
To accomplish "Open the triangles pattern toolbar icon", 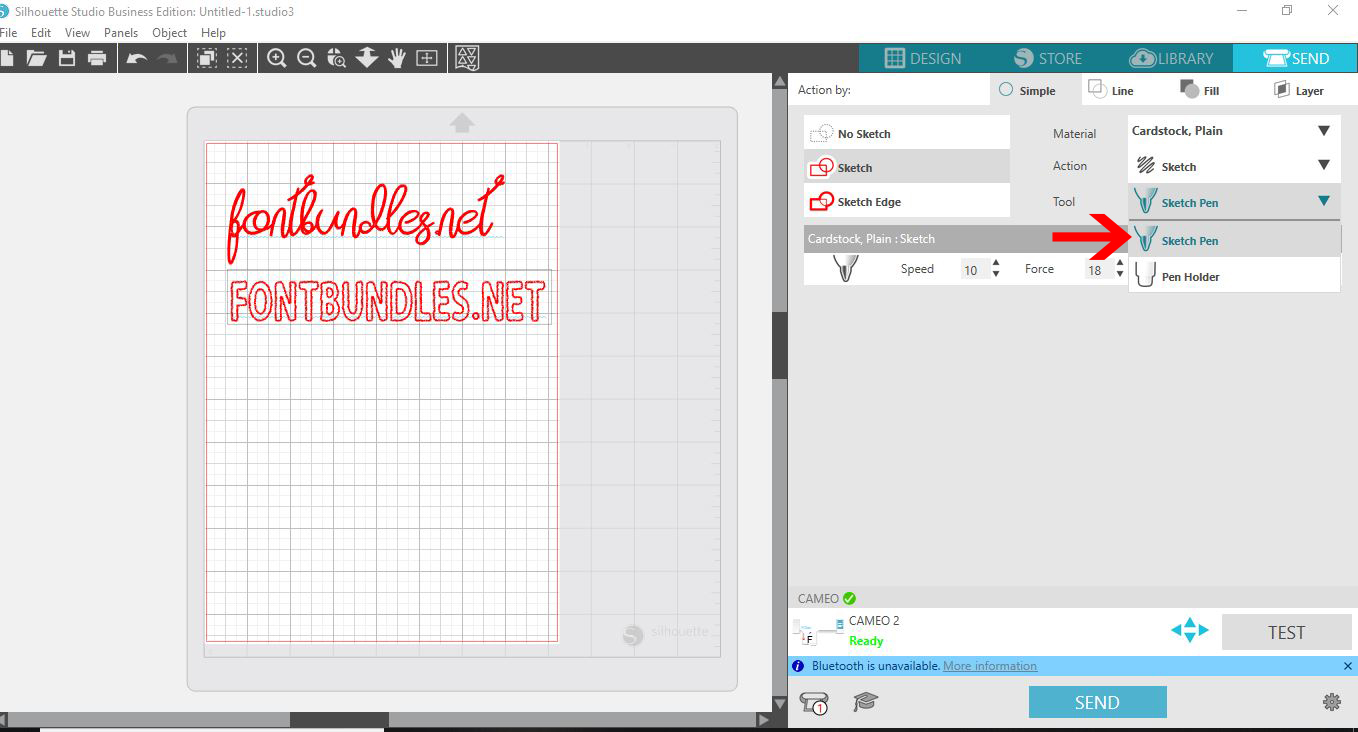I will click(x=467, y=58).
